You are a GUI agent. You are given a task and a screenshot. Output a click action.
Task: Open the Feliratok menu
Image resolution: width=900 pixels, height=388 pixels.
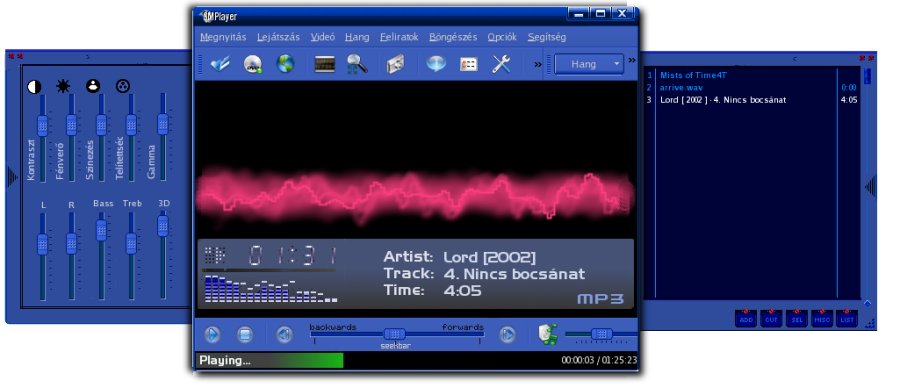coord(399,37)
